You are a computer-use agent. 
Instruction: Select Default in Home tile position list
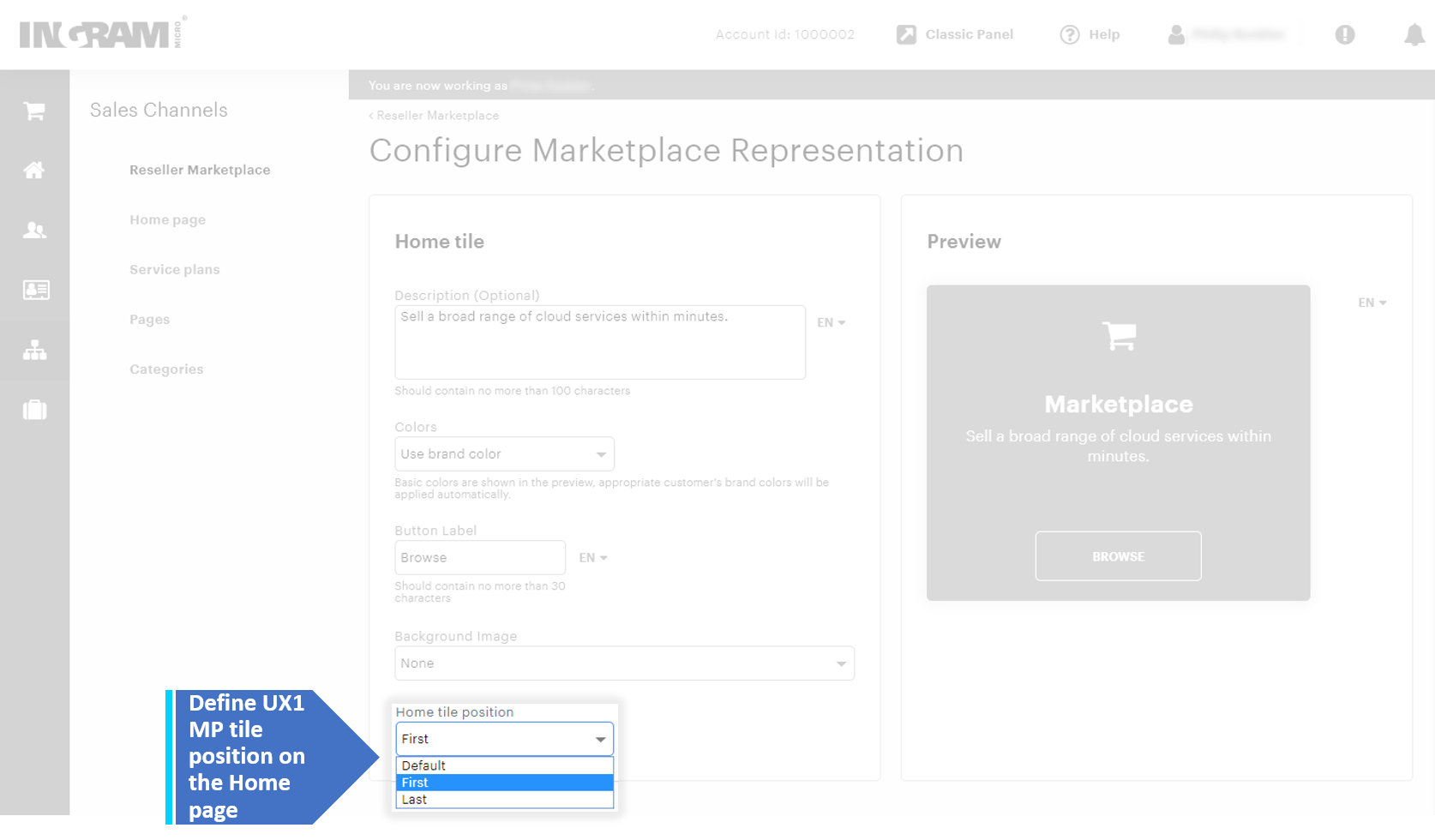point(504,765)
